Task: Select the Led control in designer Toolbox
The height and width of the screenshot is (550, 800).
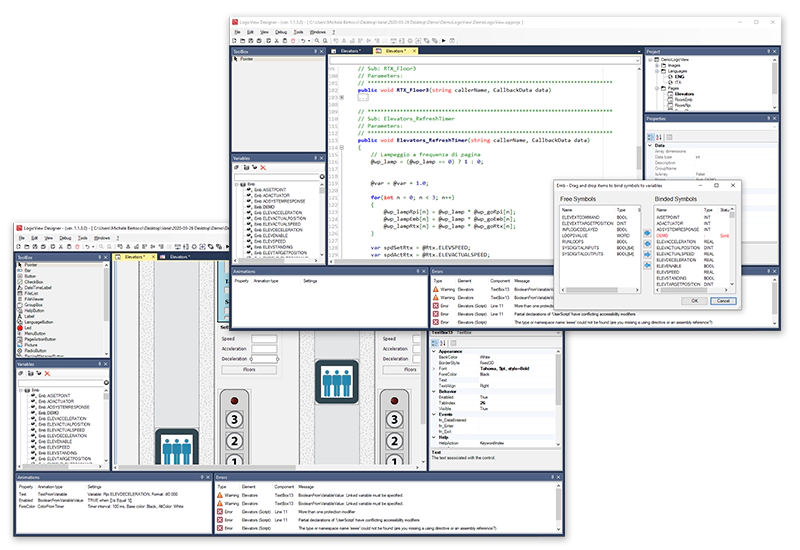Action: click(x=25, y=328)
